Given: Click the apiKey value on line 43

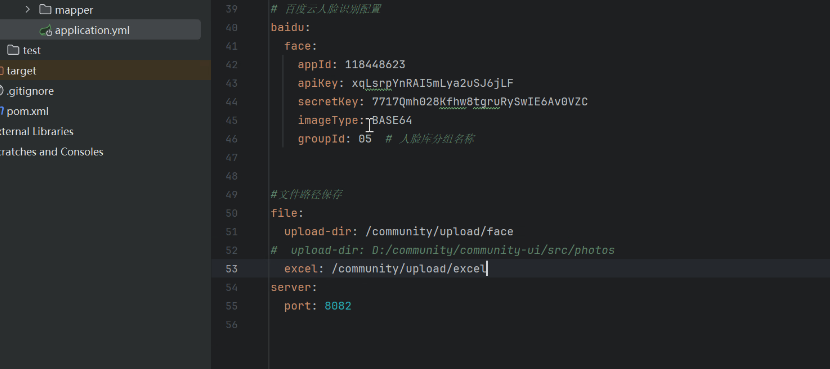Looking at the screenshot, I should (432, 83).
